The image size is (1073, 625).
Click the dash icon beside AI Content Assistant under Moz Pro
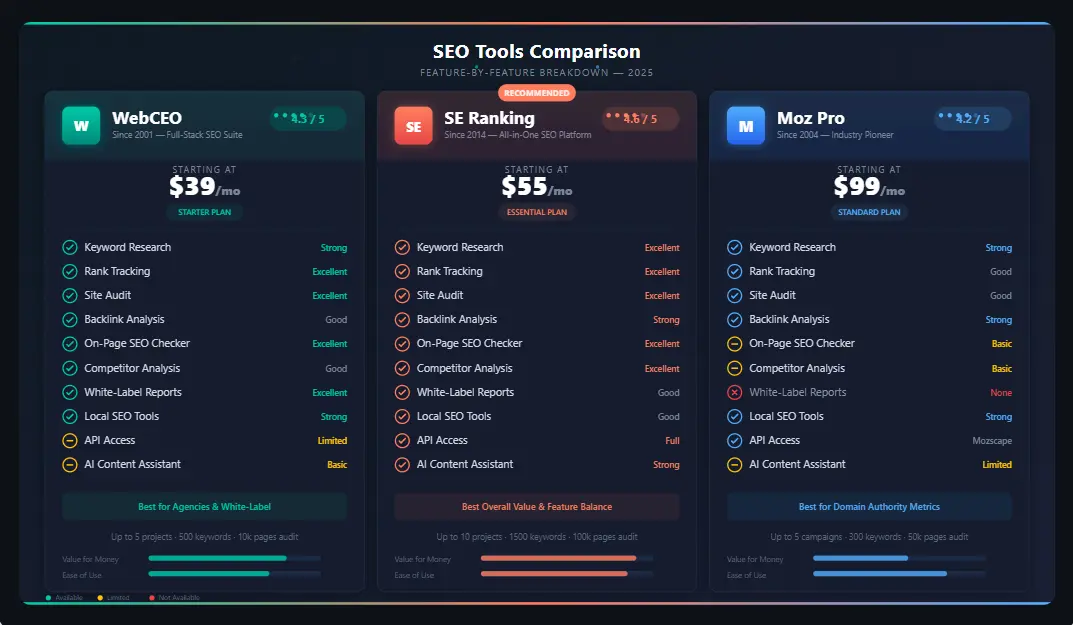[733, 464]
